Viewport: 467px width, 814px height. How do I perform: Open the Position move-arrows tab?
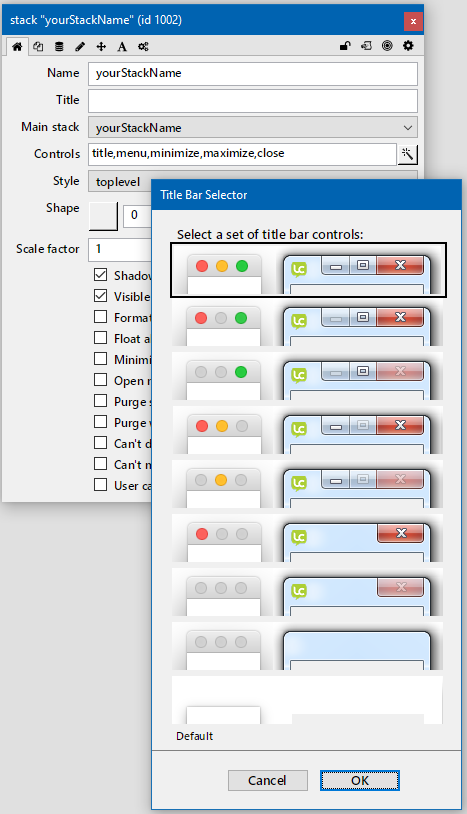(101, 47)
